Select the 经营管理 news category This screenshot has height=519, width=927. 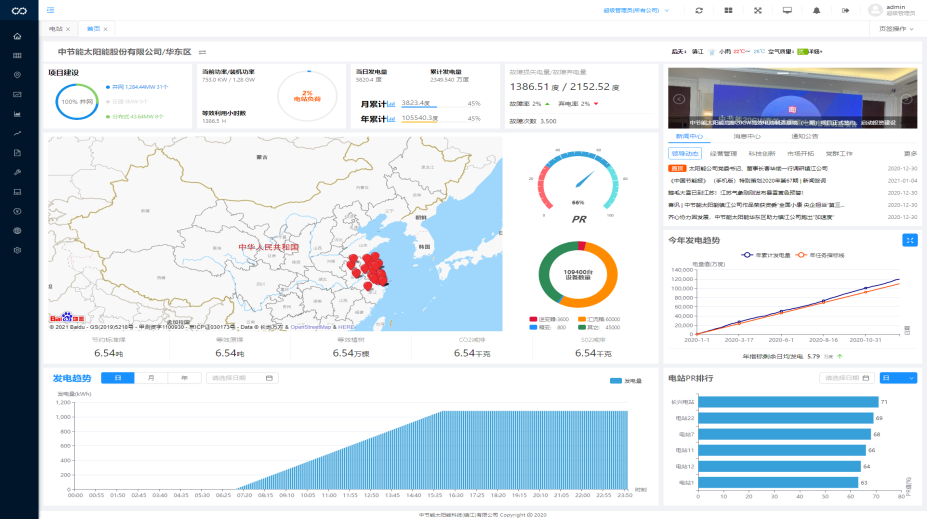(723, 154)
